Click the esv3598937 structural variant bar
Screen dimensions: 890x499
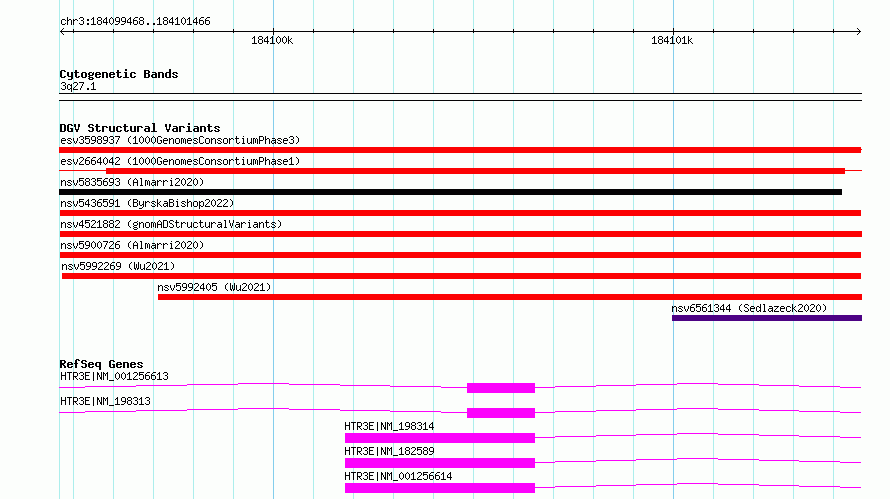[460, 150]
